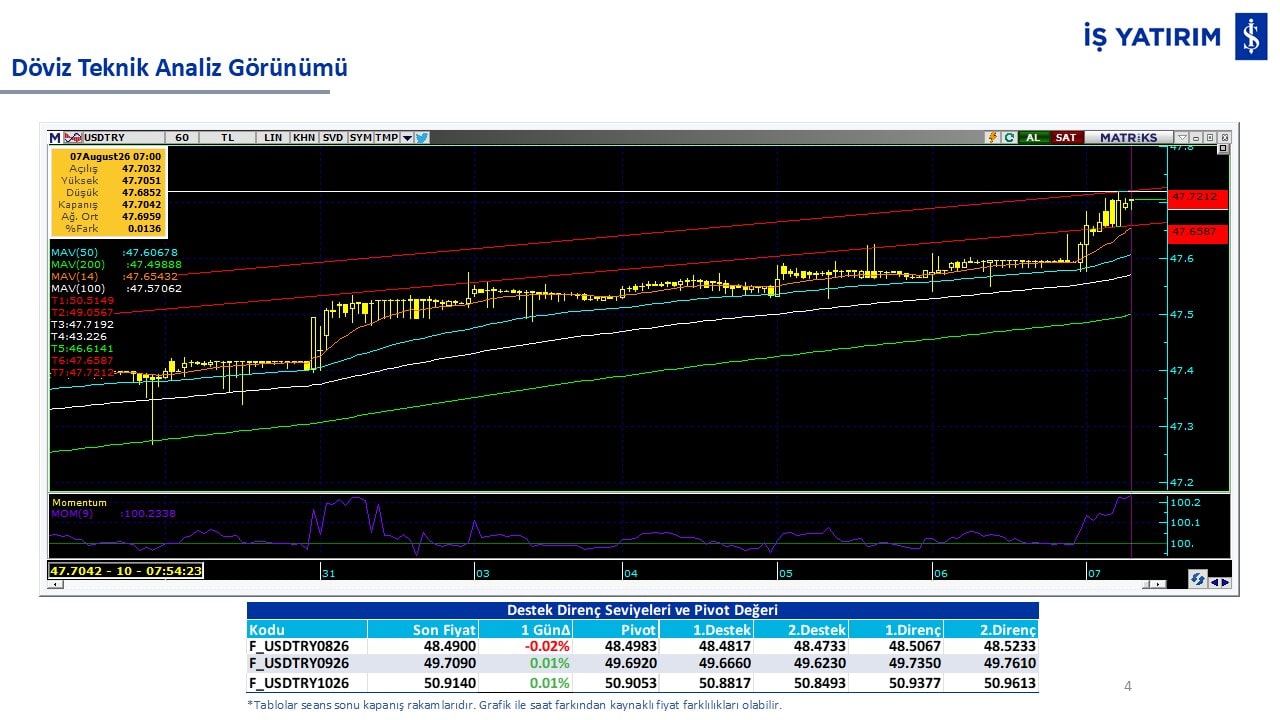Maximize the Matriks chart window
This screenshot has width=1280, height=720.
1210,138
